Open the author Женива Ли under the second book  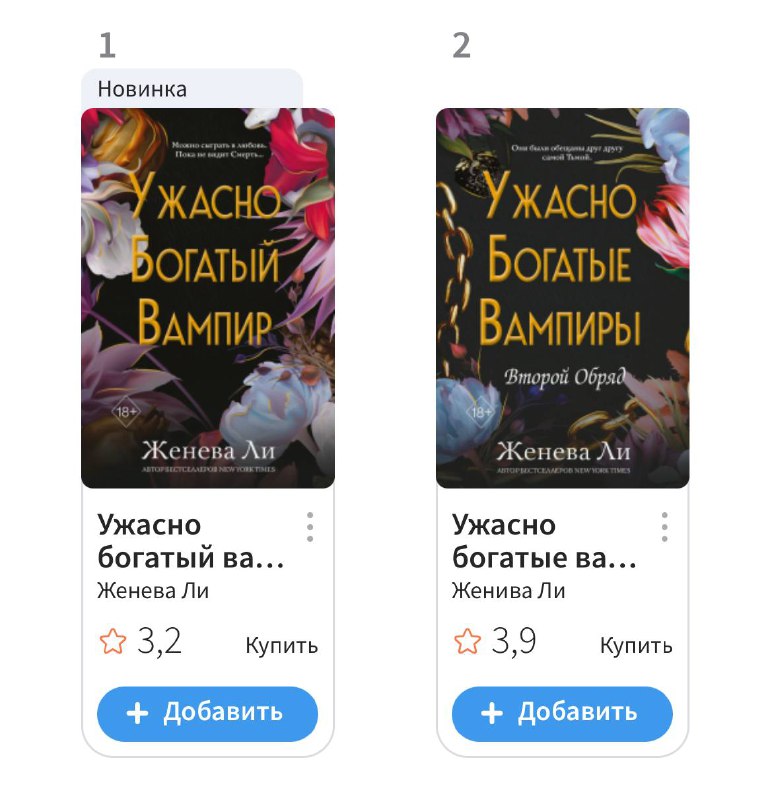tap(508, 591)
